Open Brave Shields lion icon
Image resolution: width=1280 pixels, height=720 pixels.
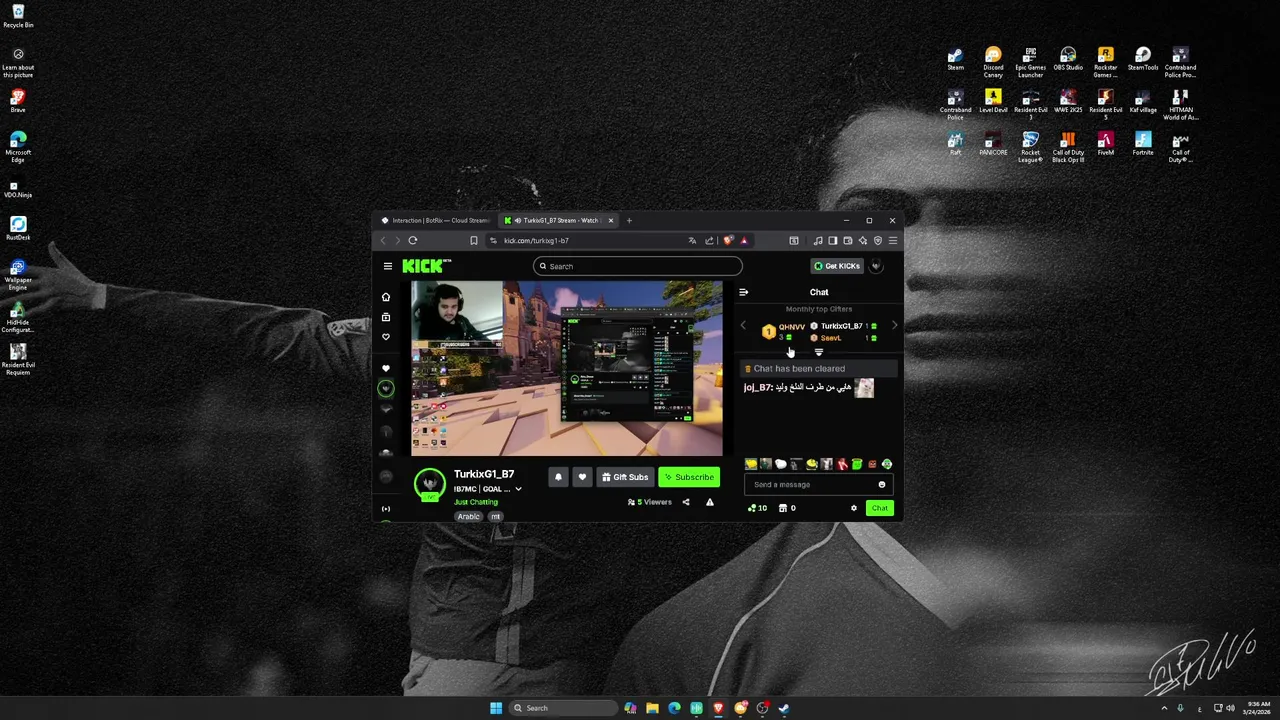[728, 241]
